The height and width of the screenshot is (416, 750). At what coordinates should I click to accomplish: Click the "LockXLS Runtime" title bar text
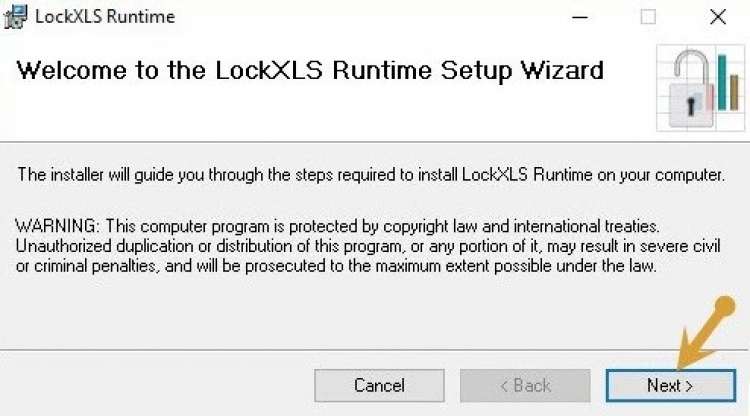click(x=104, y=17)
